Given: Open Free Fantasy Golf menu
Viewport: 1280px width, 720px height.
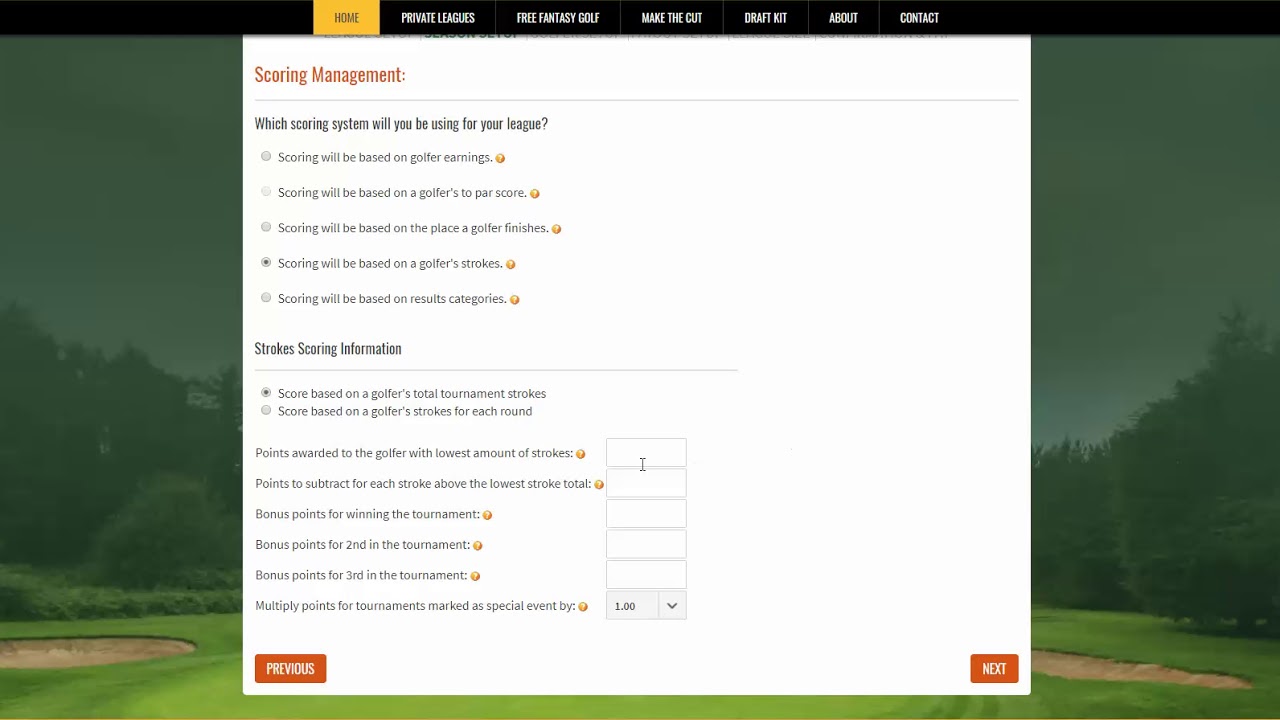Looking at the screenshot, I should tap(558, 17).
